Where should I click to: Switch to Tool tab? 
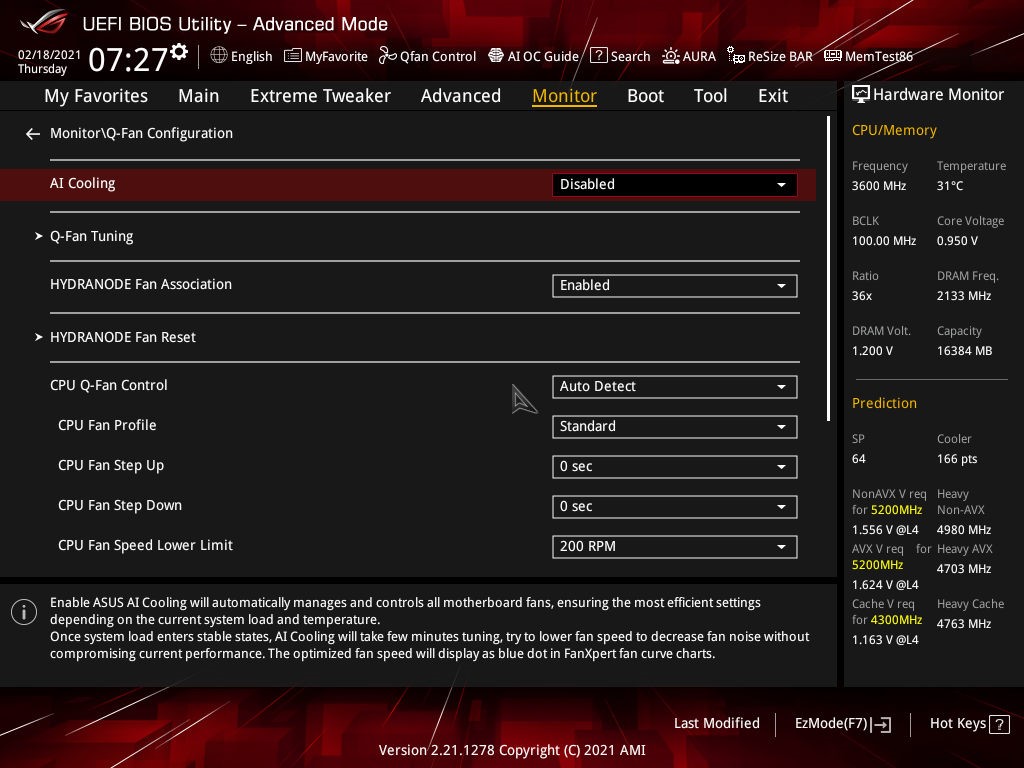[710, 96]
